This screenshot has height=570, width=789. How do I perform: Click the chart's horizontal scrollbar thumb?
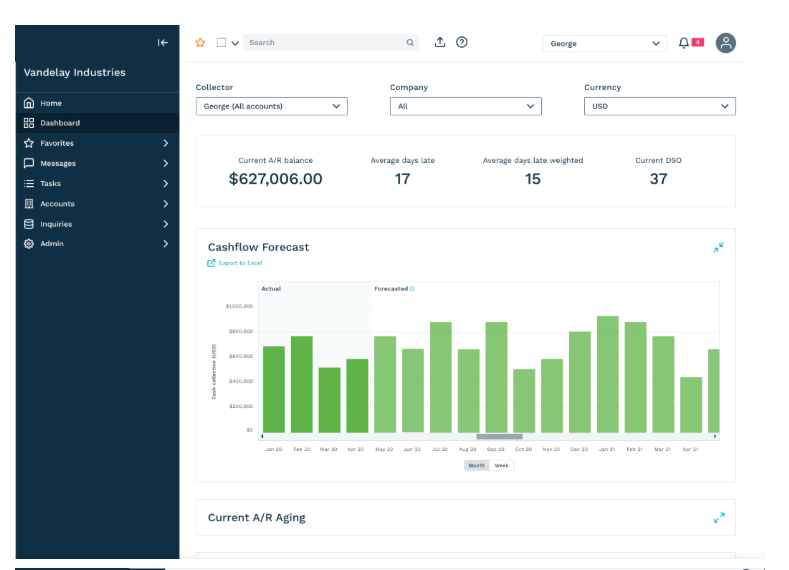[499, 437]
